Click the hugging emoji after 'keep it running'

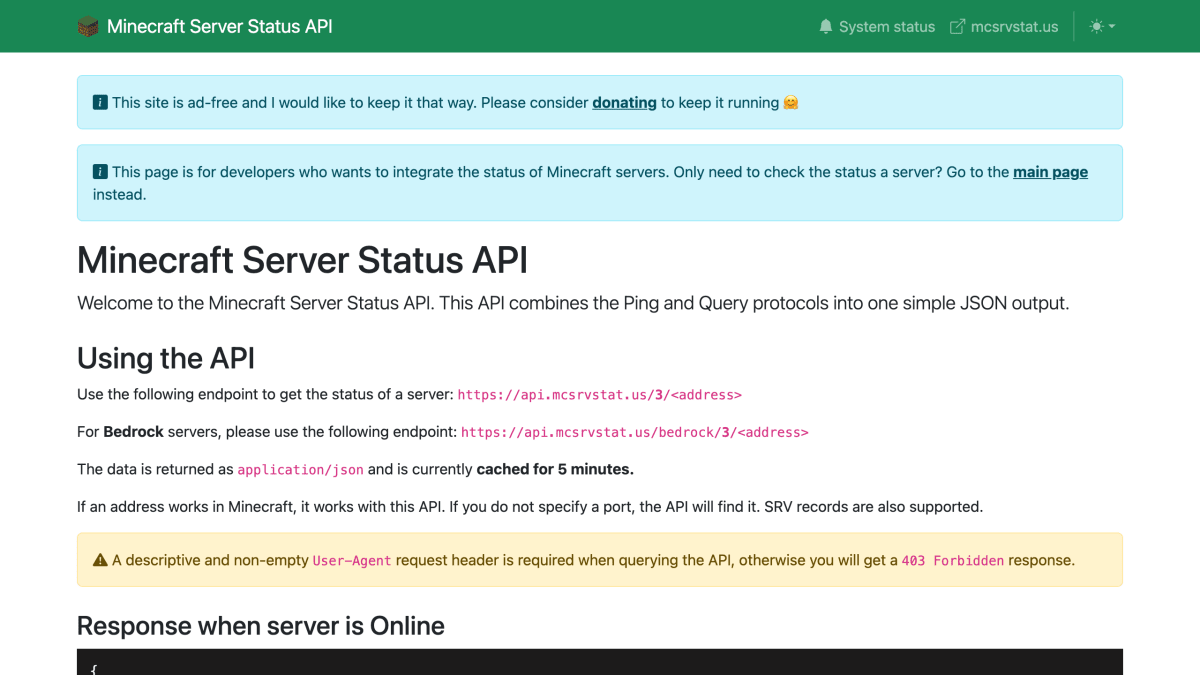tap(791, 102)
